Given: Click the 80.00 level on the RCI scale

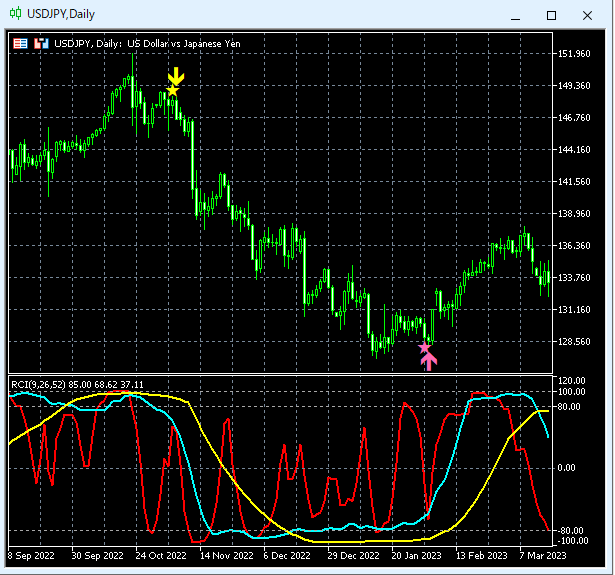Looking at the screenshot, I should (x=569, y=407).
